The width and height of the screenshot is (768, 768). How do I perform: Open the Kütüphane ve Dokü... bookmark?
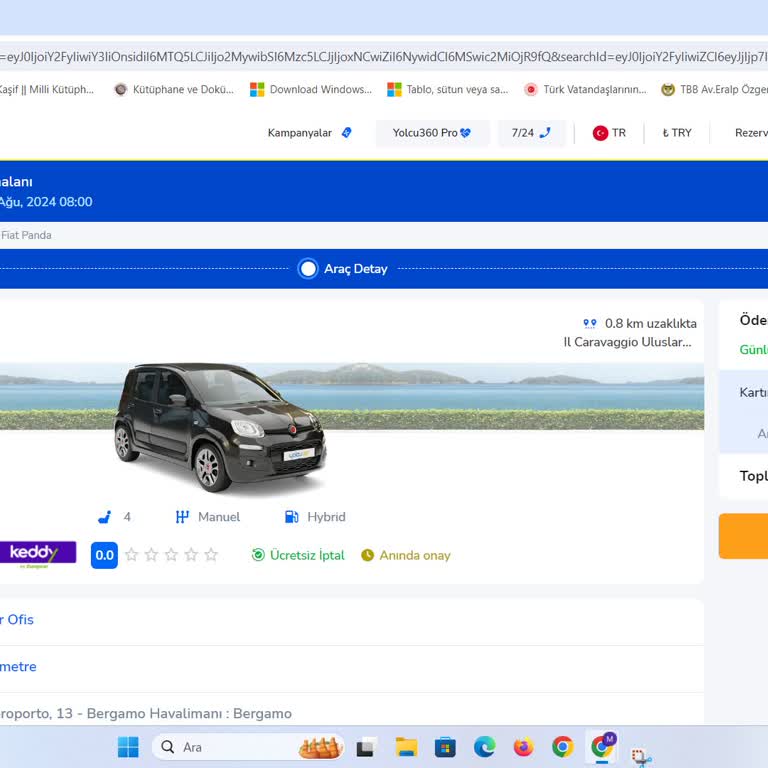[x=174, y=89]
